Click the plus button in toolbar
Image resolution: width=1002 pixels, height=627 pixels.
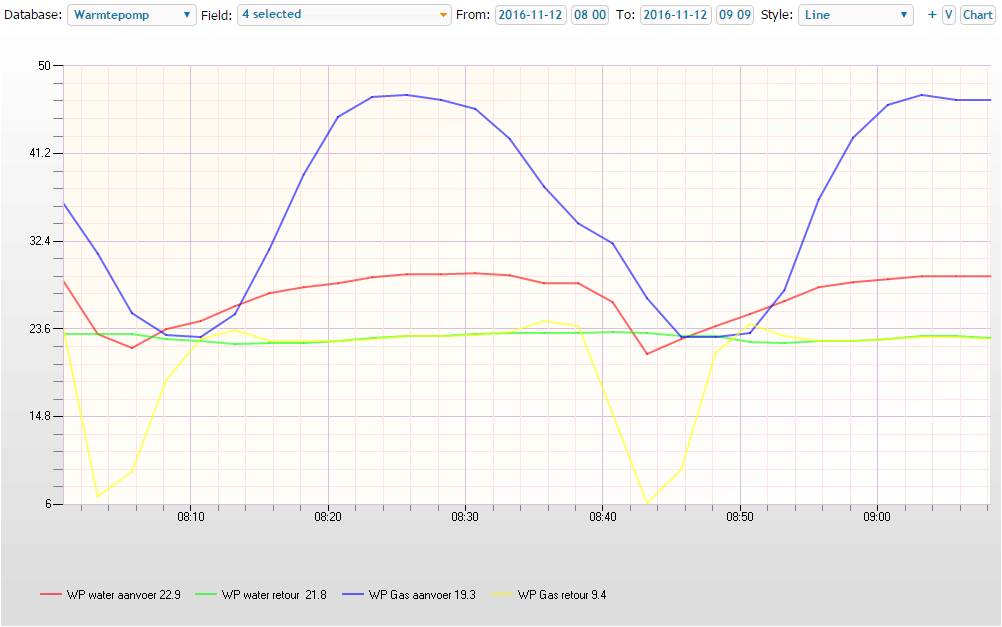[x=932, y=15]
